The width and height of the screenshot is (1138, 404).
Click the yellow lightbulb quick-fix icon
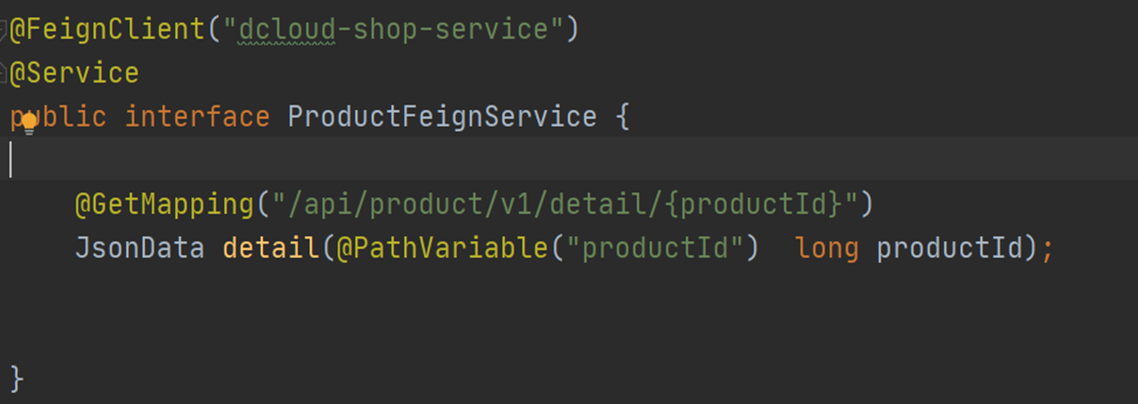click(28, 124)
